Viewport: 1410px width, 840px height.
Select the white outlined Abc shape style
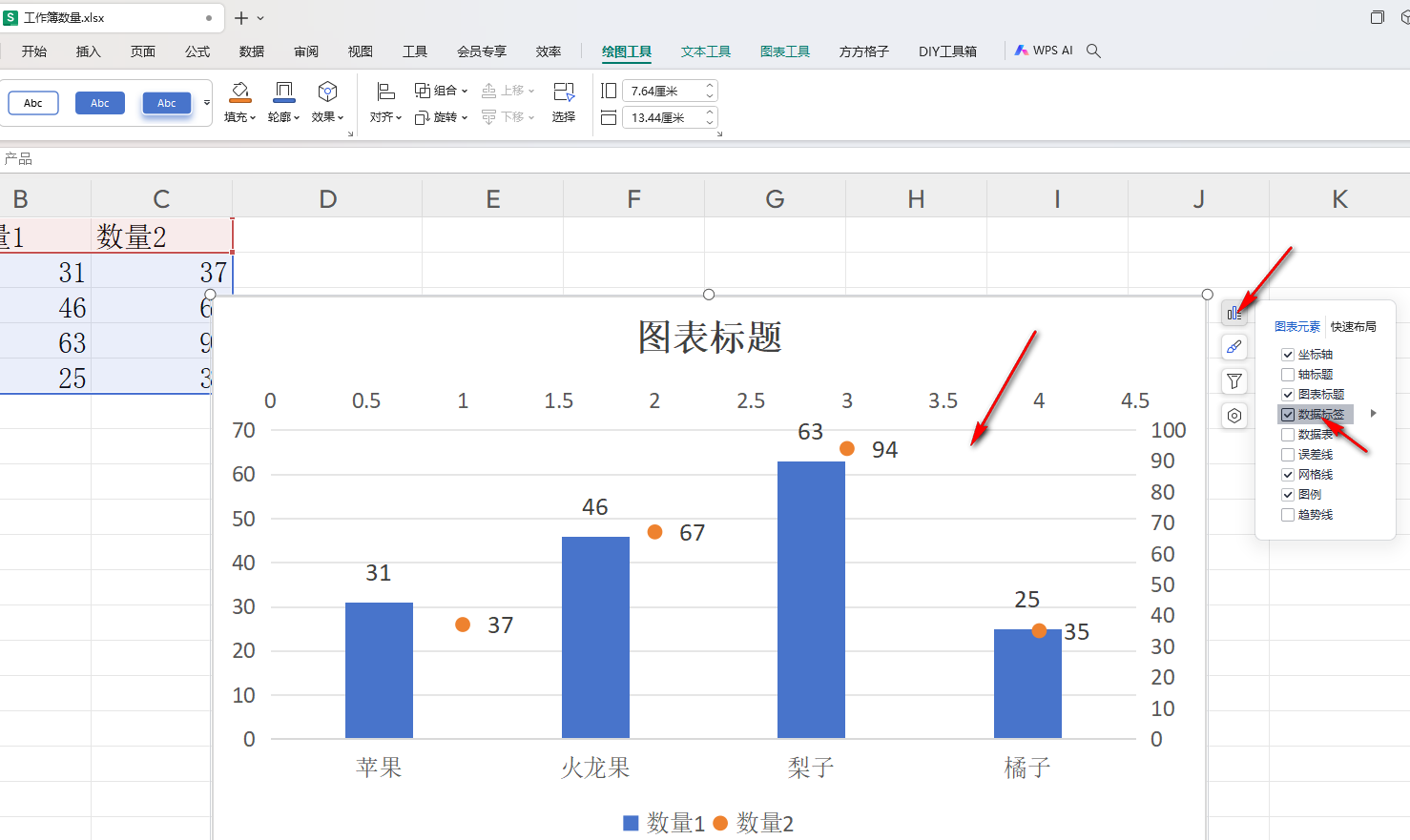33,103
